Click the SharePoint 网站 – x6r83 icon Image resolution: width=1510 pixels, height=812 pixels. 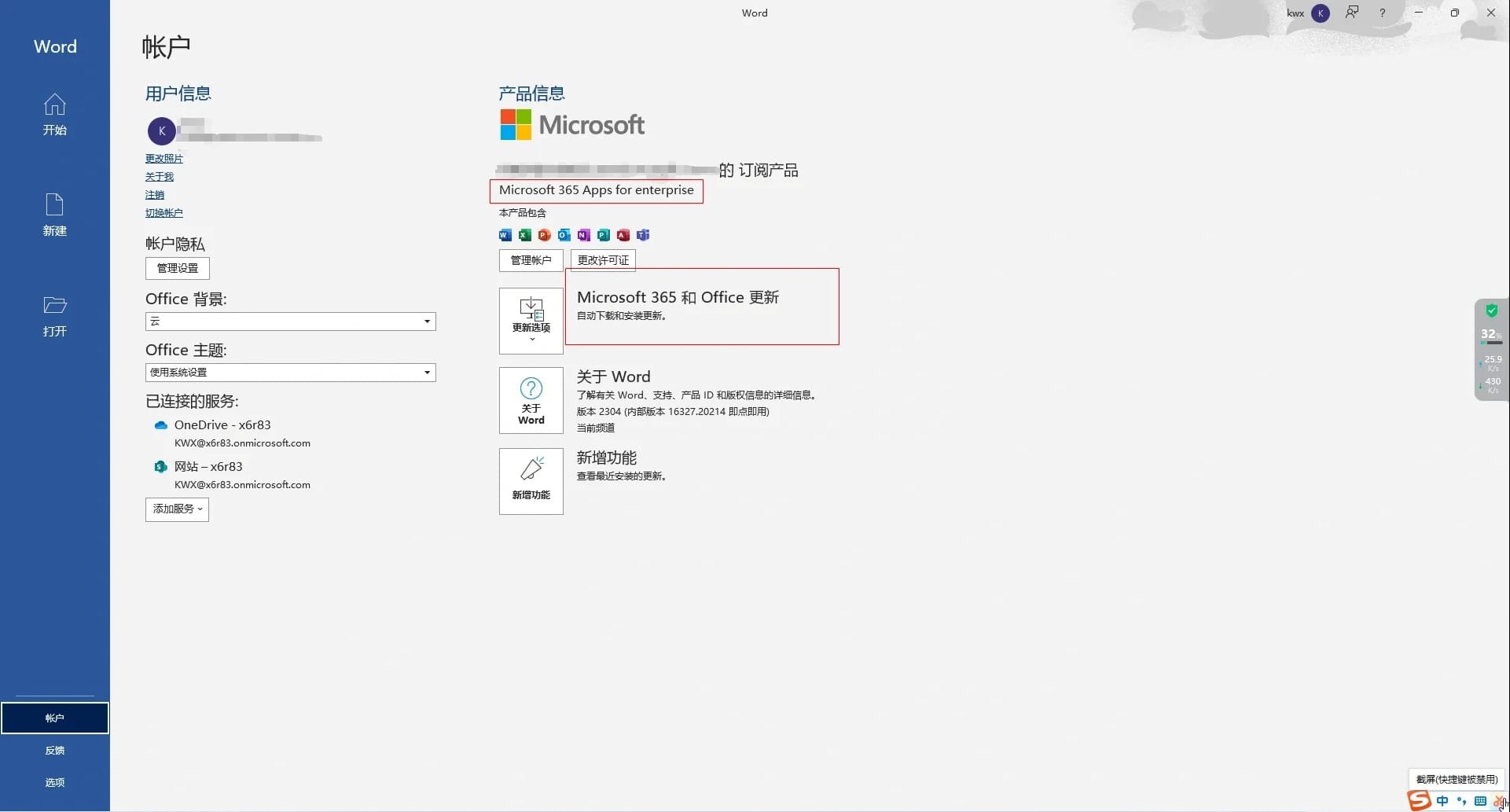coord(160,467)
